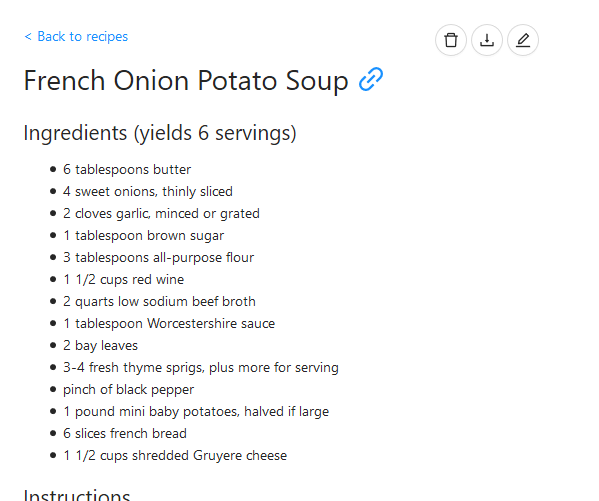Select the 2 bay leaves item

[100, 345]
